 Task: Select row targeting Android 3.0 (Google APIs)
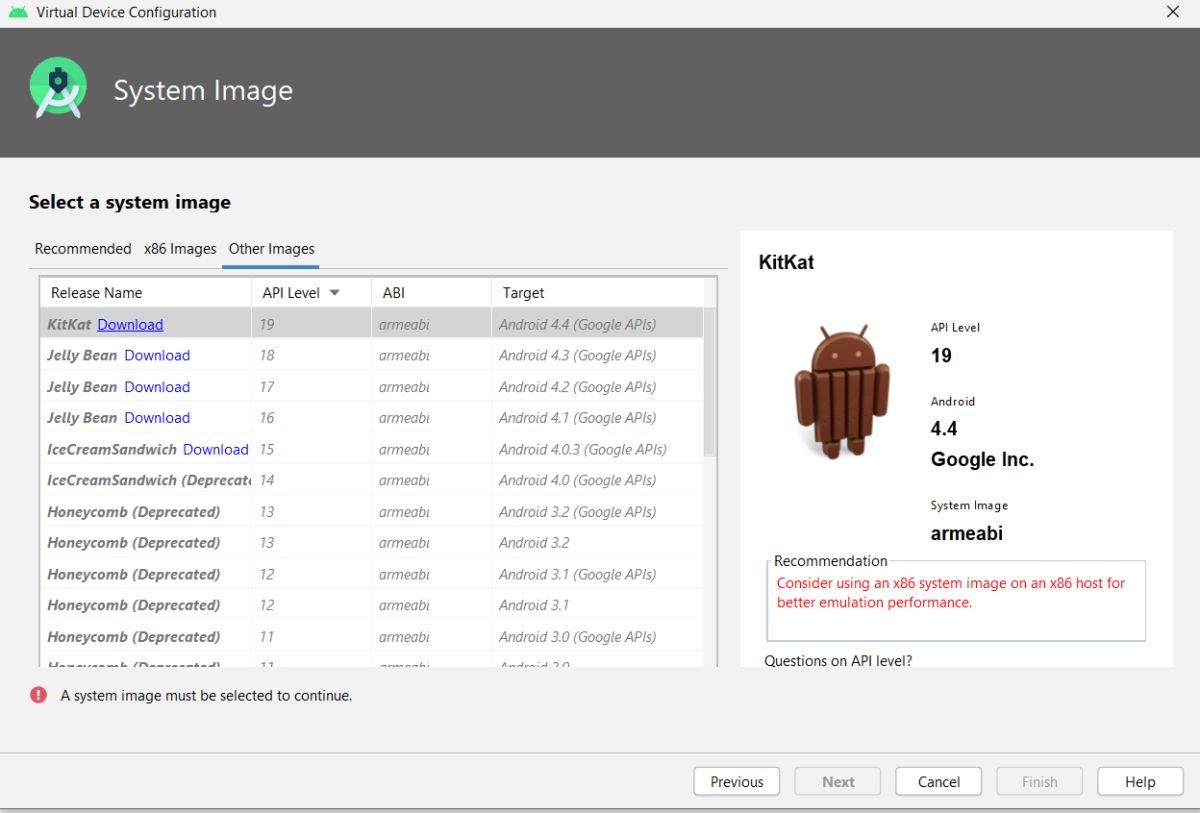pos(372,636)
